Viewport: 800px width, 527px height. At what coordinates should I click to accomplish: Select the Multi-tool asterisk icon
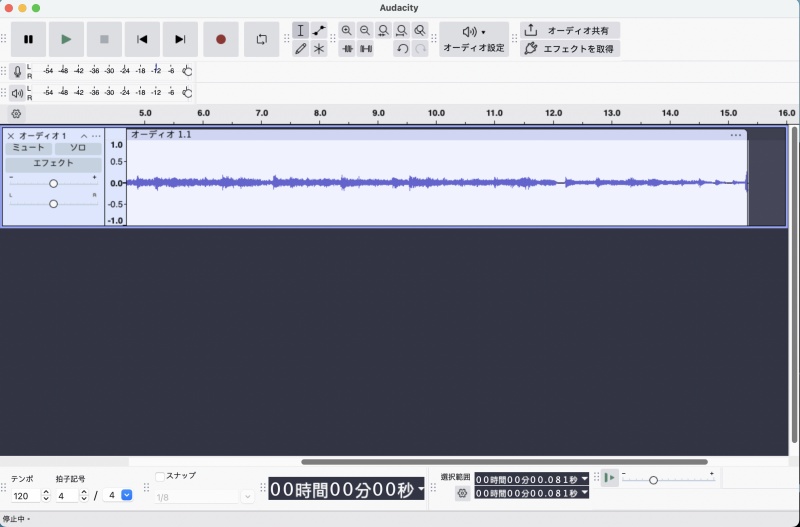click(319, 49)
